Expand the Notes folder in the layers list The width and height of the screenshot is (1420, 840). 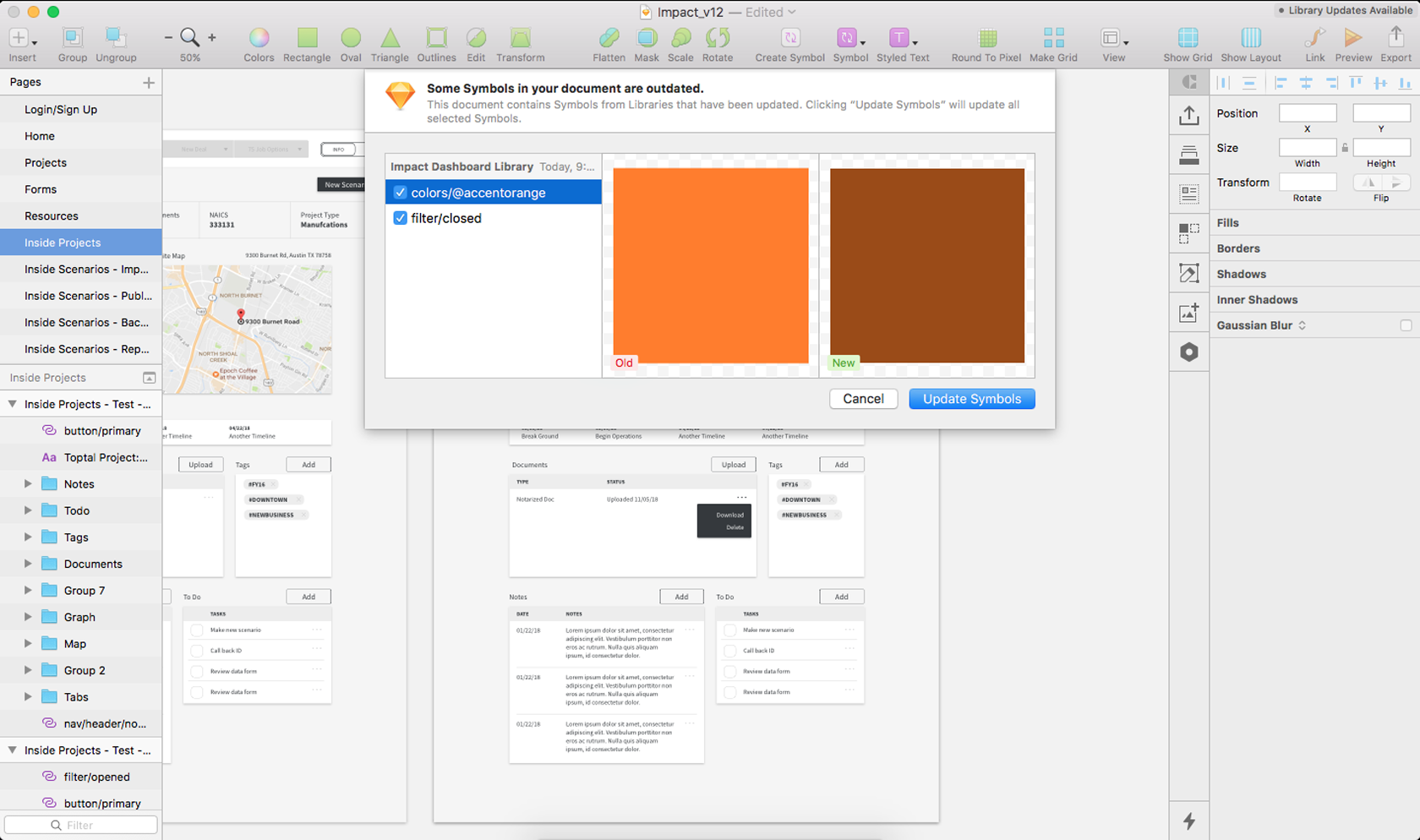pyautogui.click(x=28, y=483)
